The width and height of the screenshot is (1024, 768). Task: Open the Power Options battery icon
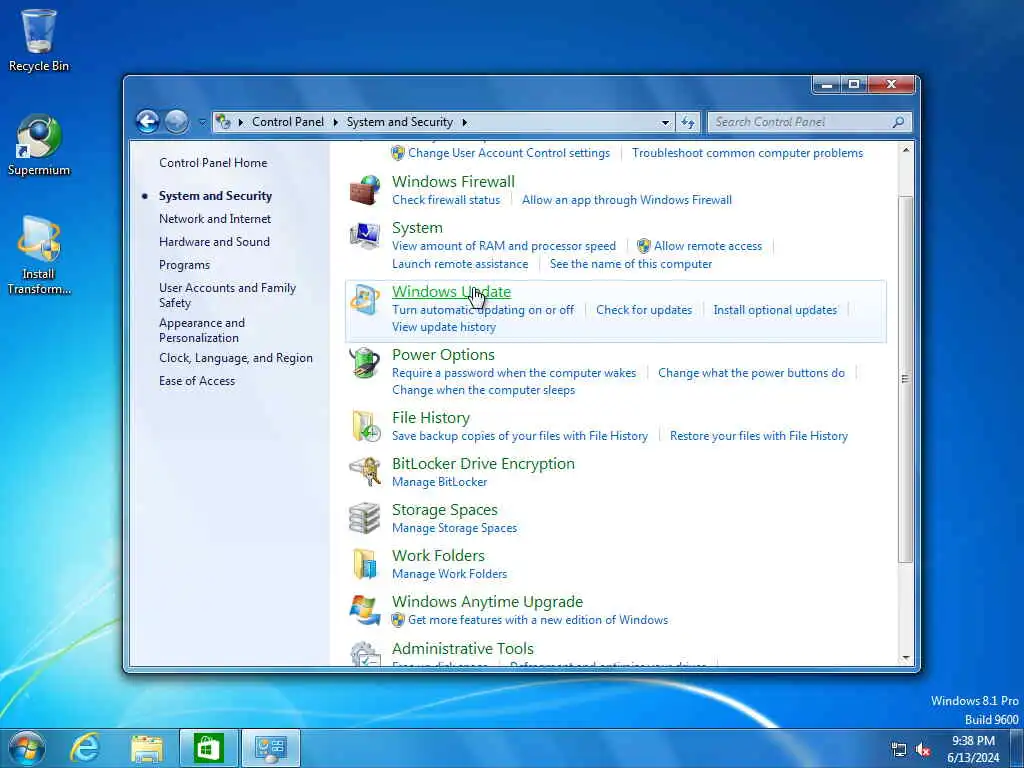coord(364,363)
